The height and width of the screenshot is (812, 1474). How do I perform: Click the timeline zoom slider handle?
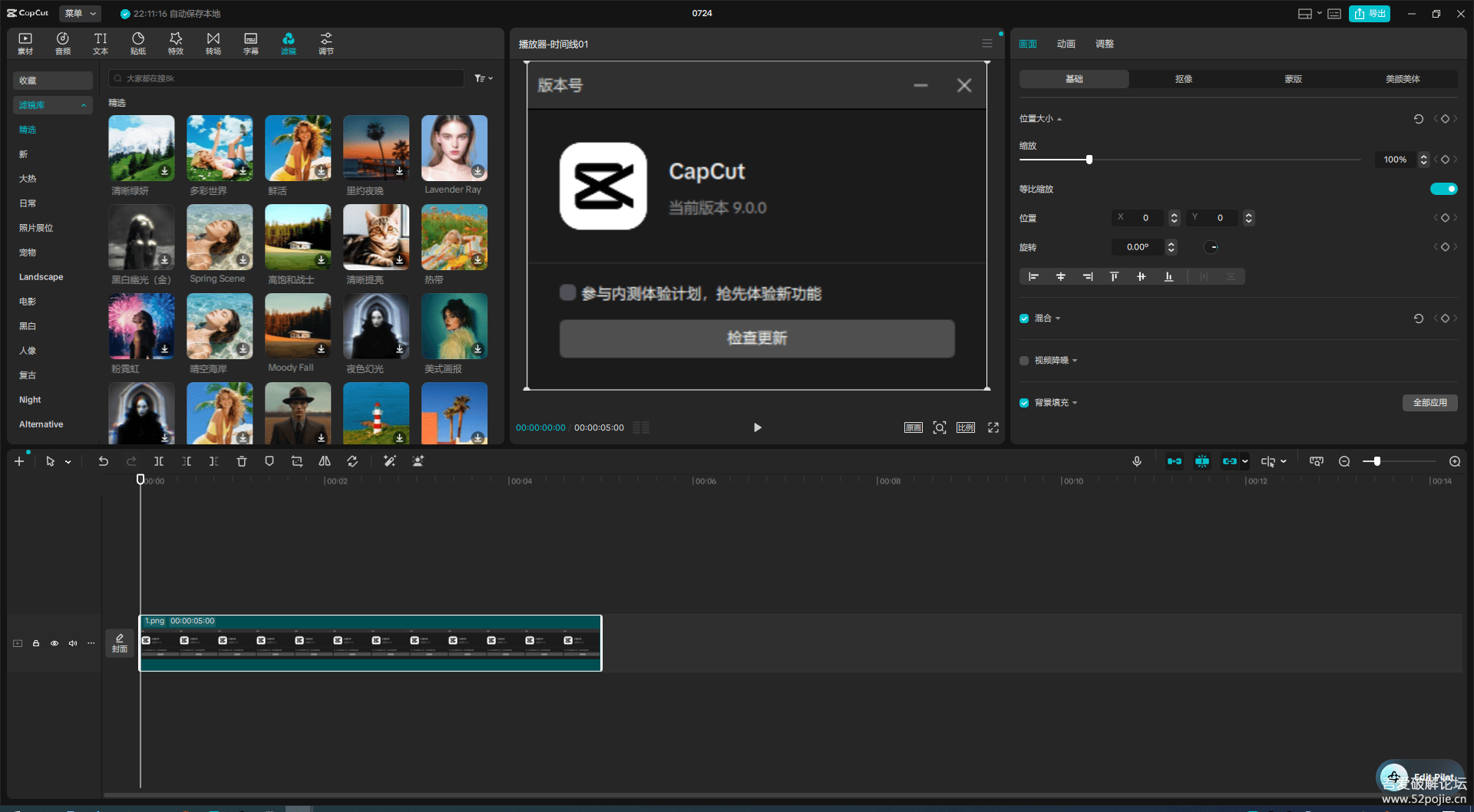pyautogui.click(x=1377, y=461)
